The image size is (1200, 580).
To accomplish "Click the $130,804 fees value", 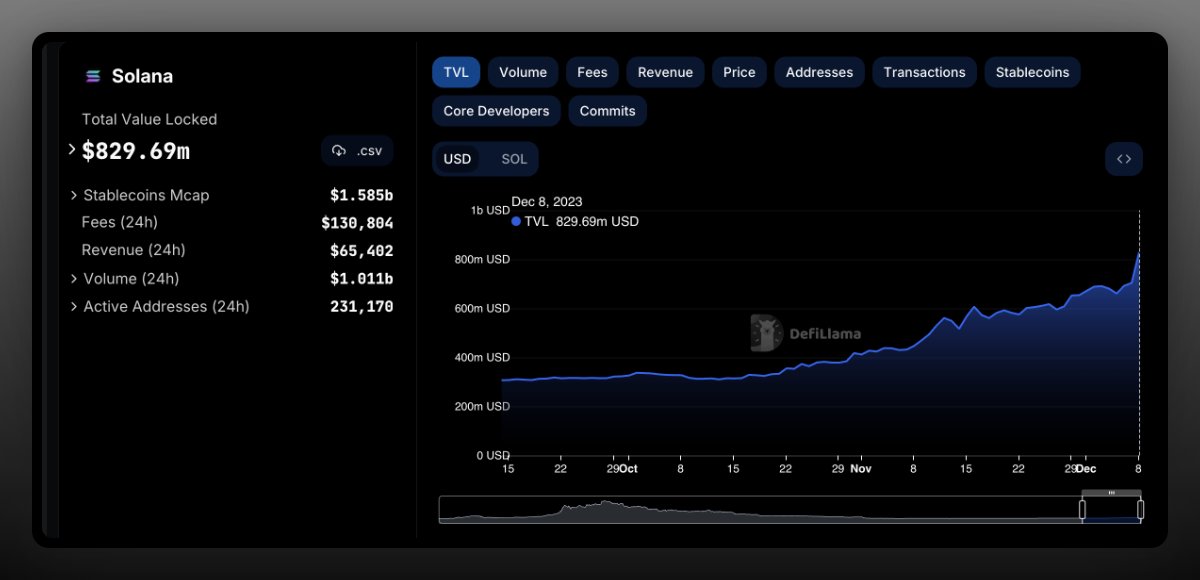I will click(x=357, y=223).
